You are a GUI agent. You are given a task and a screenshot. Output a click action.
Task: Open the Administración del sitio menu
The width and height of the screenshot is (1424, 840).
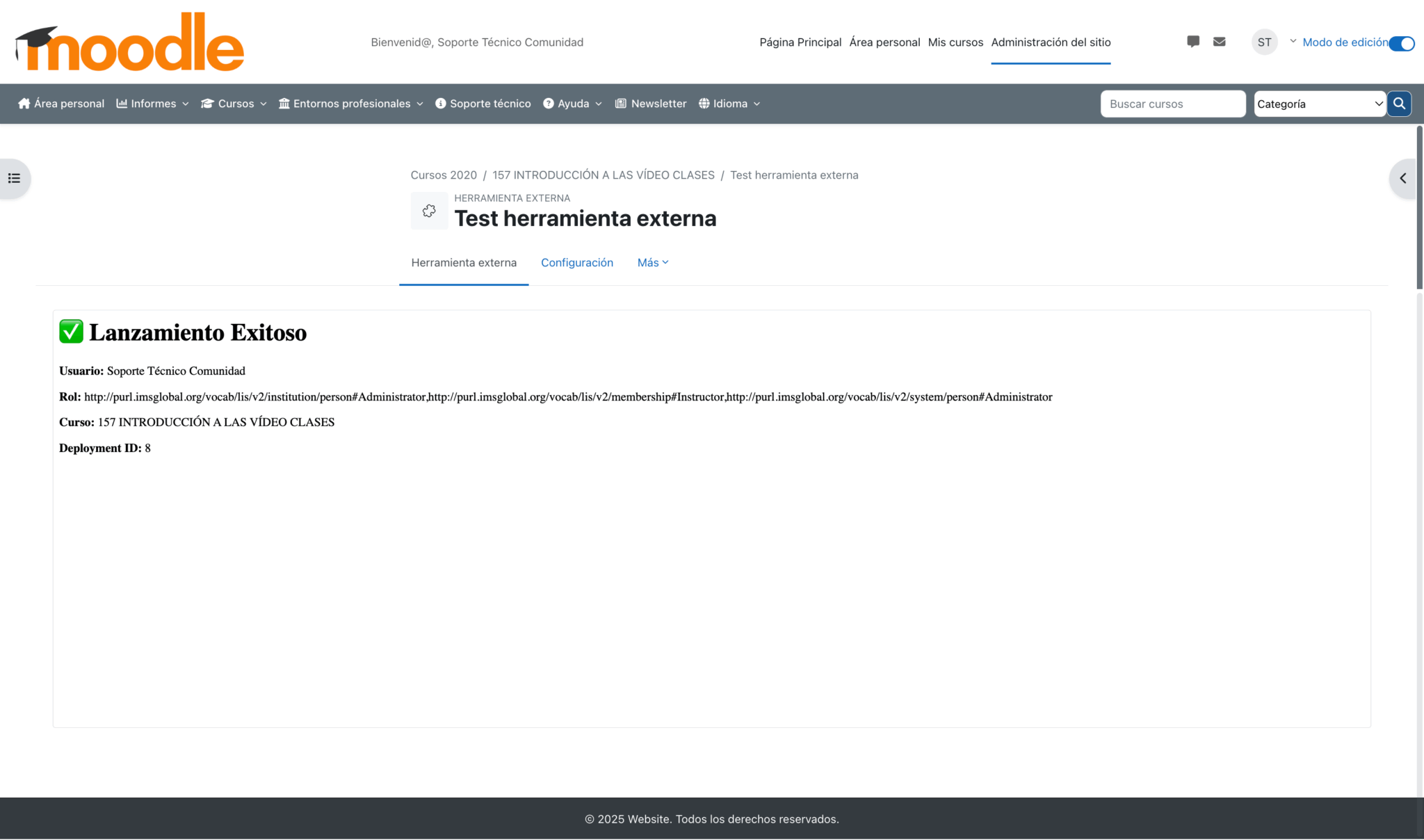[1051, 42]
